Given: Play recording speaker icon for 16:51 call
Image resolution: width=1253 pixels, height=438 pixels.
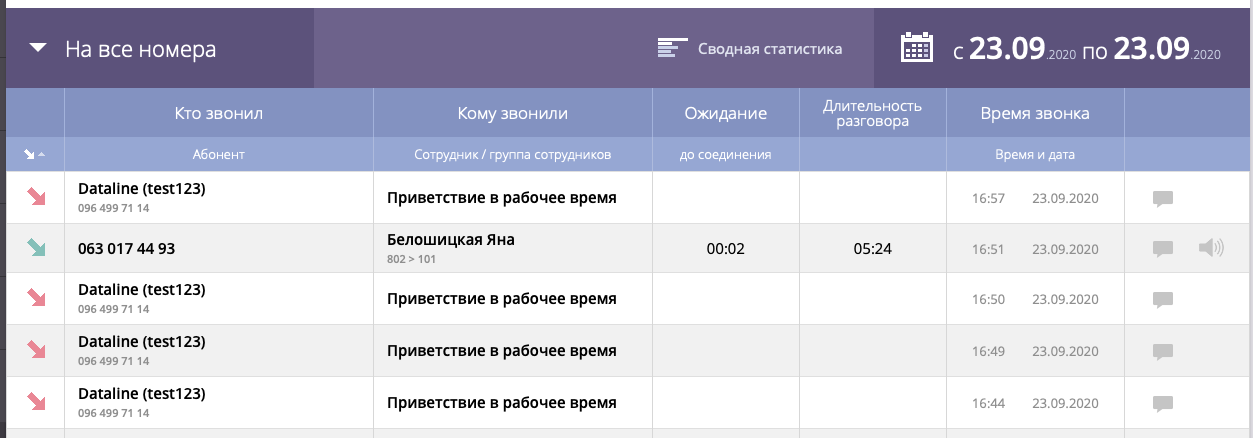Looking at the screenshot, I should pos(1210,248).
